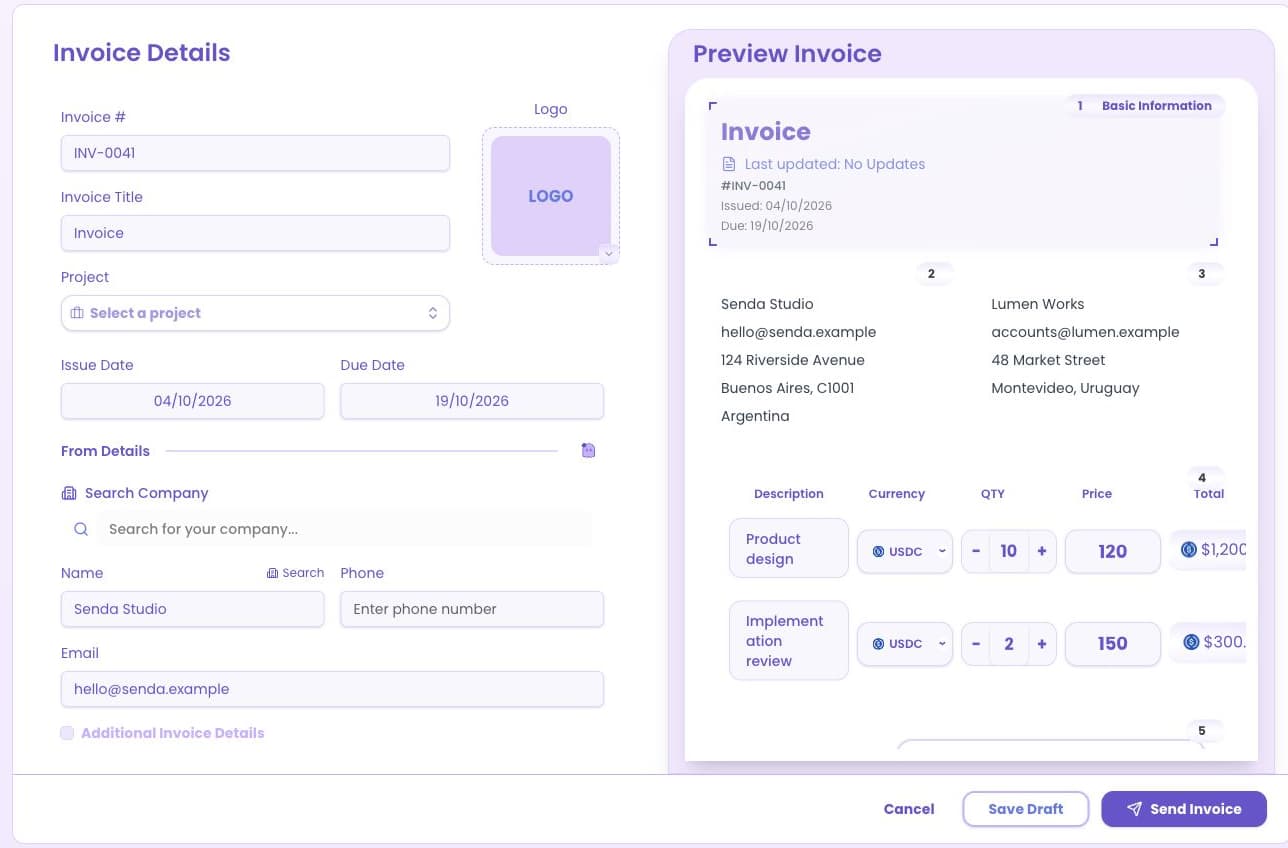Screen dimensions: 1288x848
Task: Click the Email field hello@senda.example
Action: [332, 689]
